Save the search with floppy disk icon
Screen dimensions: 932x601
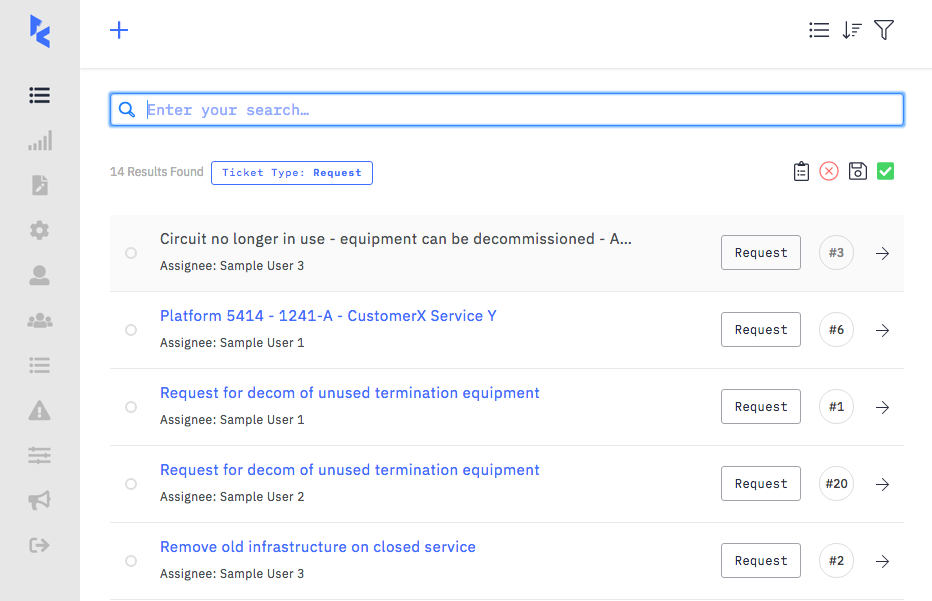[858, 171]
